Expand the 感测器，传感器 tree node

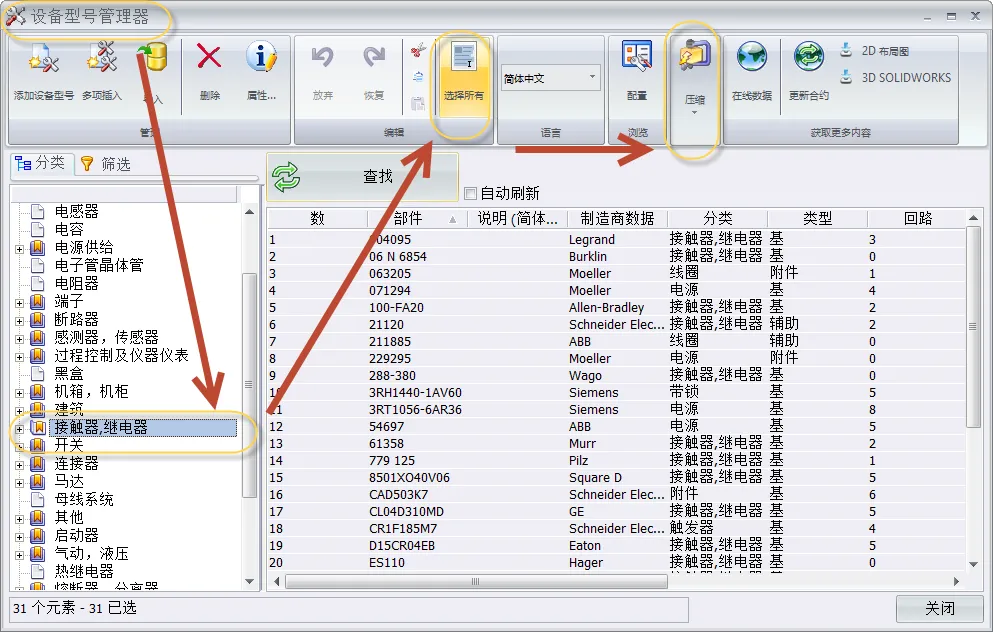click(x=20, y=339)
